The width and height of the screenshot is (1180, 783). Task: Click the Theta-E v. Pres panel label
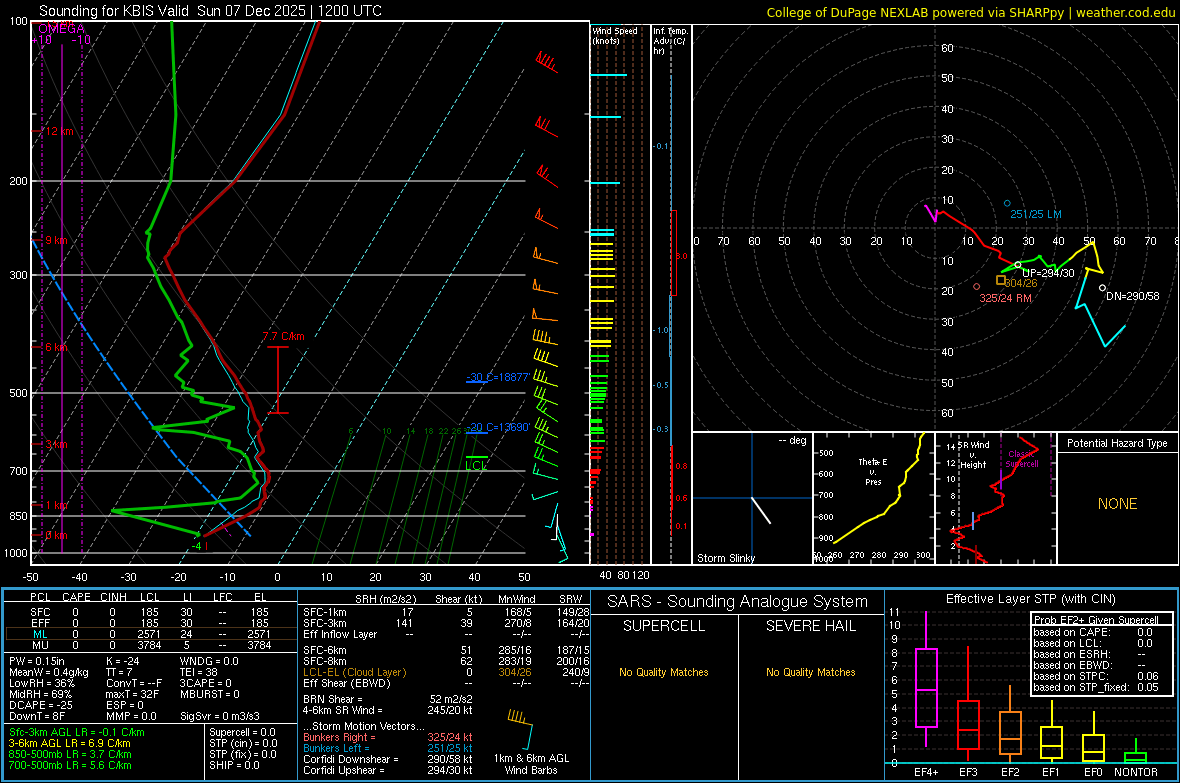873,471
